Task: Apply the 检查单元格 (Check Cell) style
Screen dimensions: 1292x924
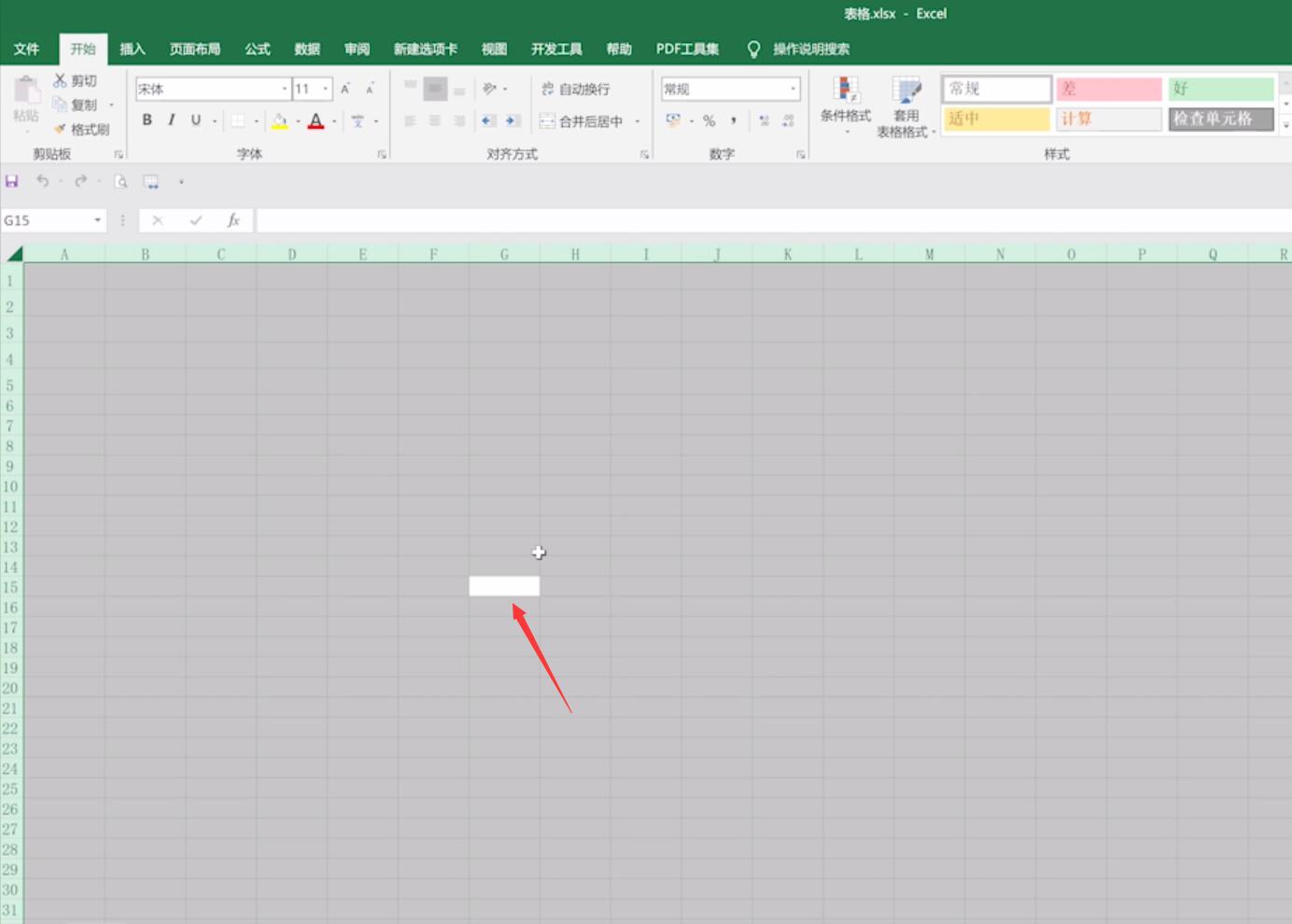Action: [1221, 119]
